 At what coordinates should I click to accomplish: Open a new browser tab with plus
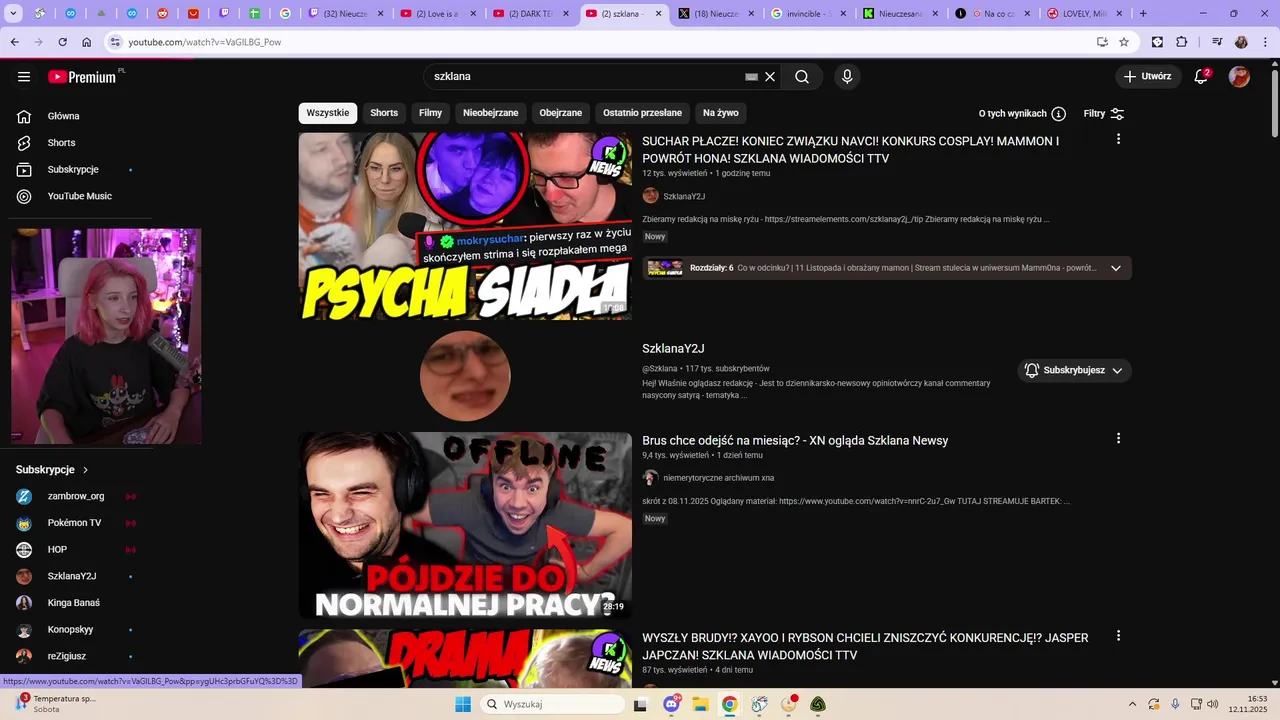pyautogui.click(x=1143, y=14)
